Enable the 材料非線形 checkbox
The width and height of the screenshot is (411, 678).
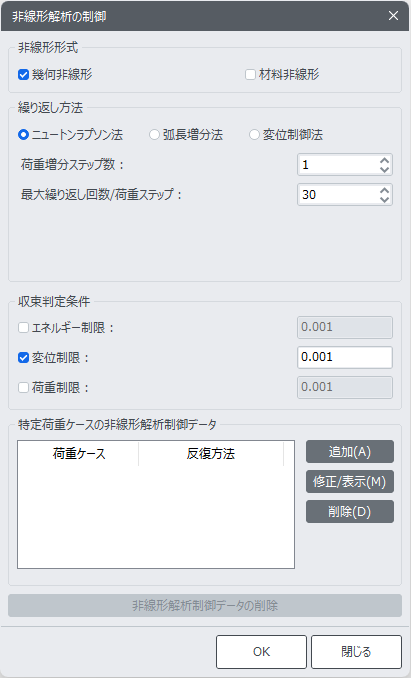click(x=250, y=75)
